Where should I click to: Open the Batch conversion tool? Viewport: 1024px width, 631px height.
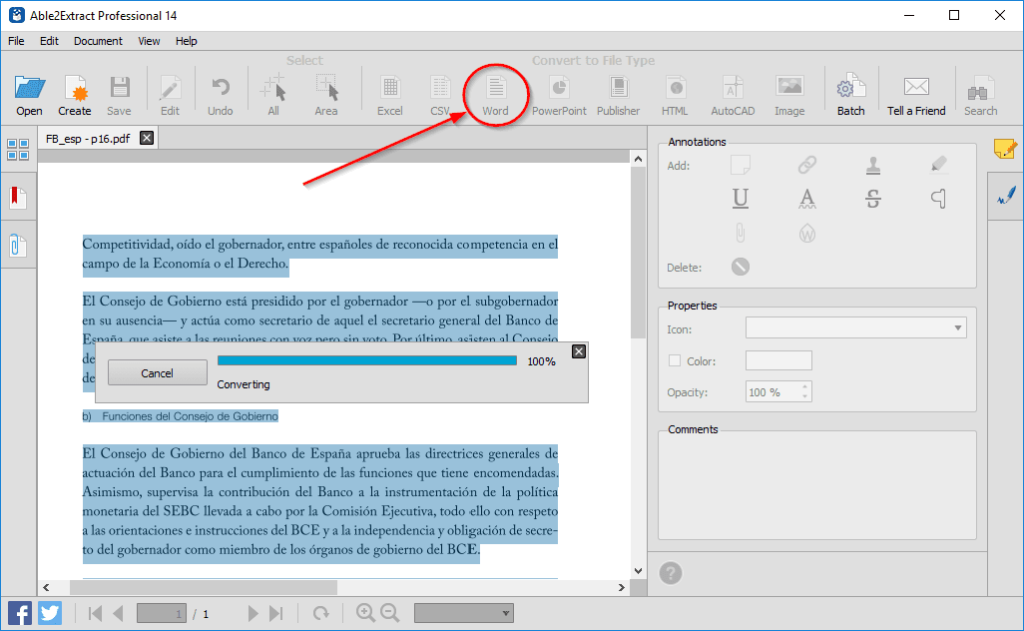(849, 95)
